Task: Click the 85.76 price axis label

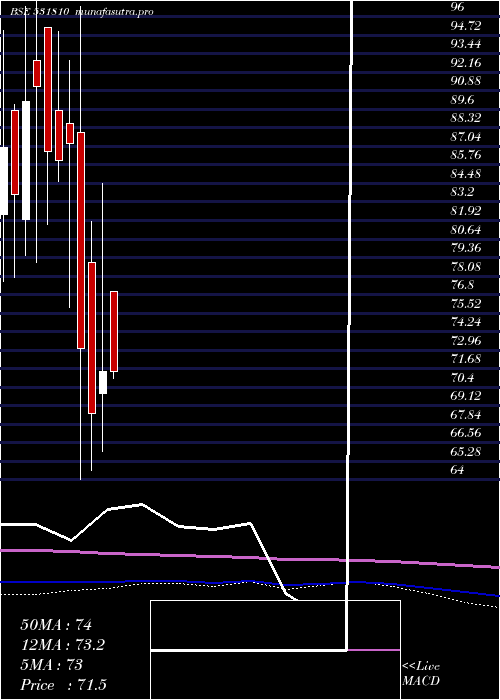Action: click(x=466, y=155)
